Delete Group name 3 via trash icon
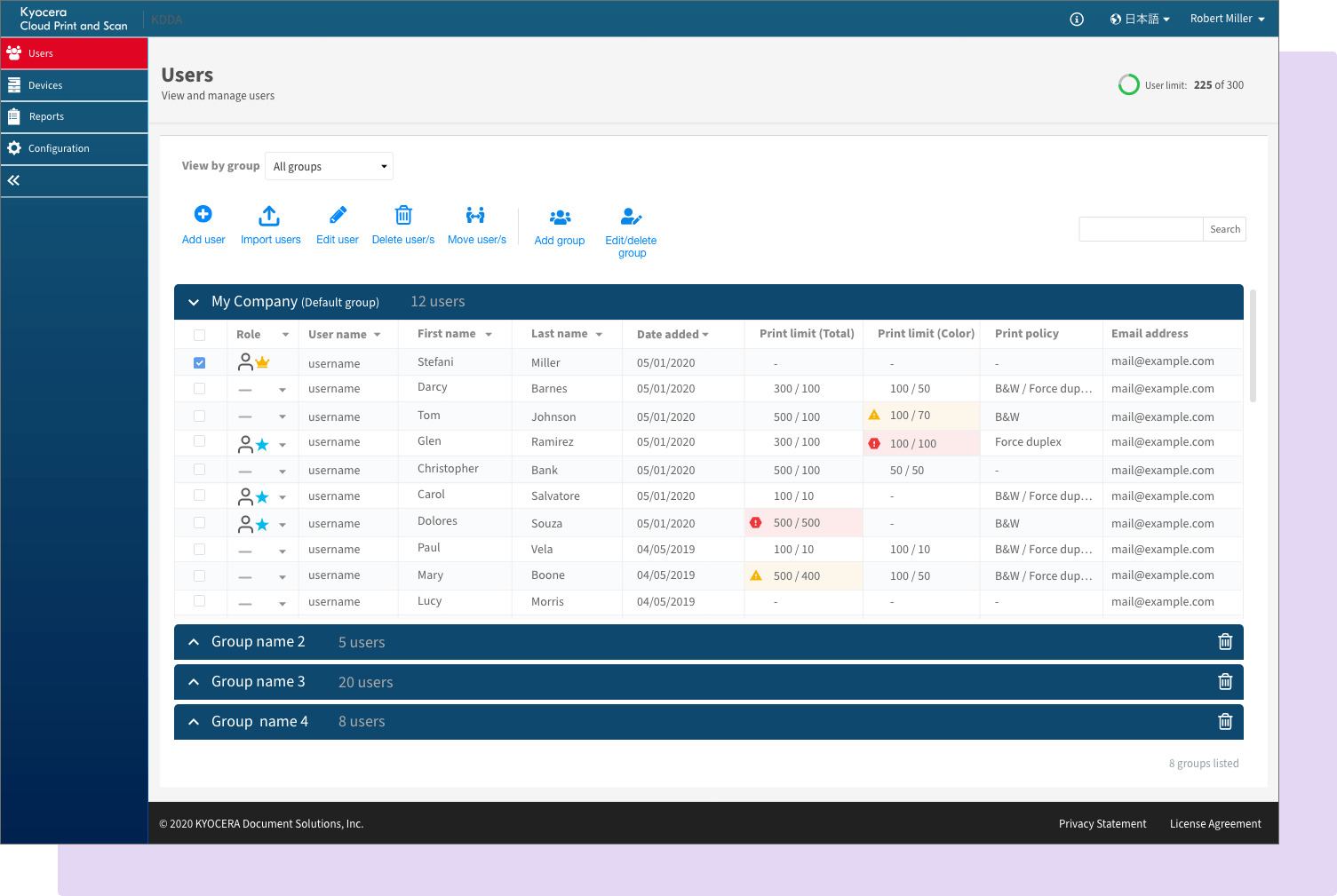The image size is (1337, 896). click(1225, 682)
